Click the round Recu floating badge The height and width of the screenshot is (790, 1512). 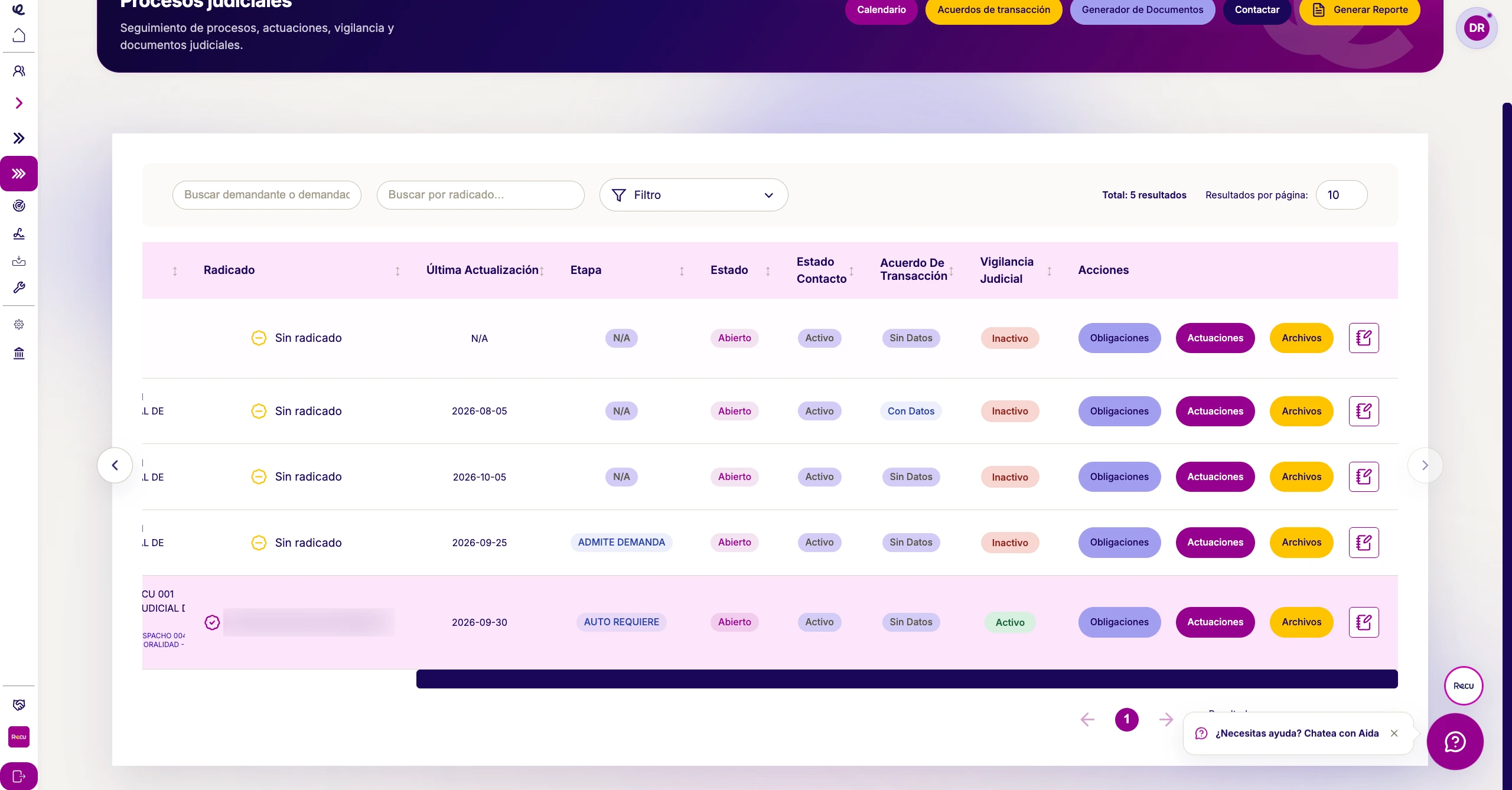pyautogui.click(x=1464, y=685)
